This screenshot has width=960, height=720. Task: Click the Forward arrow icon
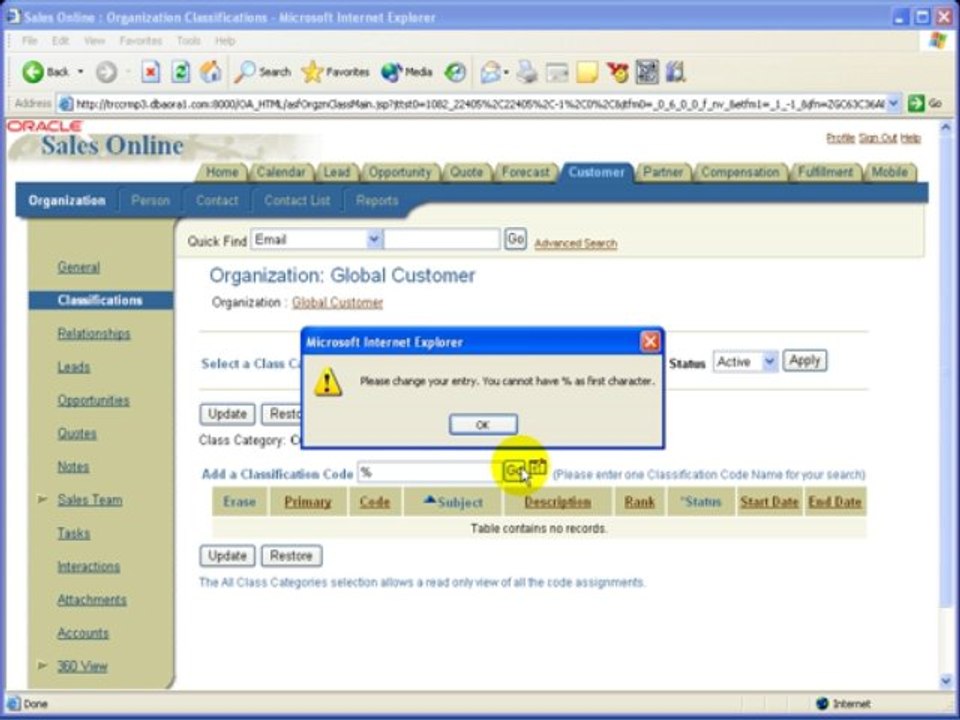click(x=106, y=72)
